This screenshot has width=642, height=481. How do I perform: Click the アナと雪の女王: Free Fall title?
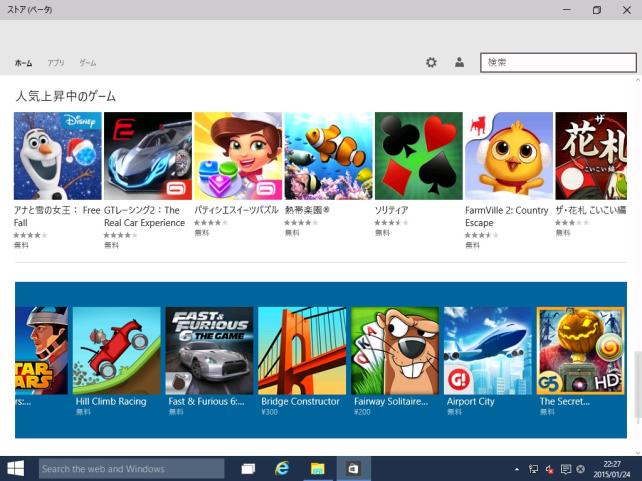tap(57, 217)
